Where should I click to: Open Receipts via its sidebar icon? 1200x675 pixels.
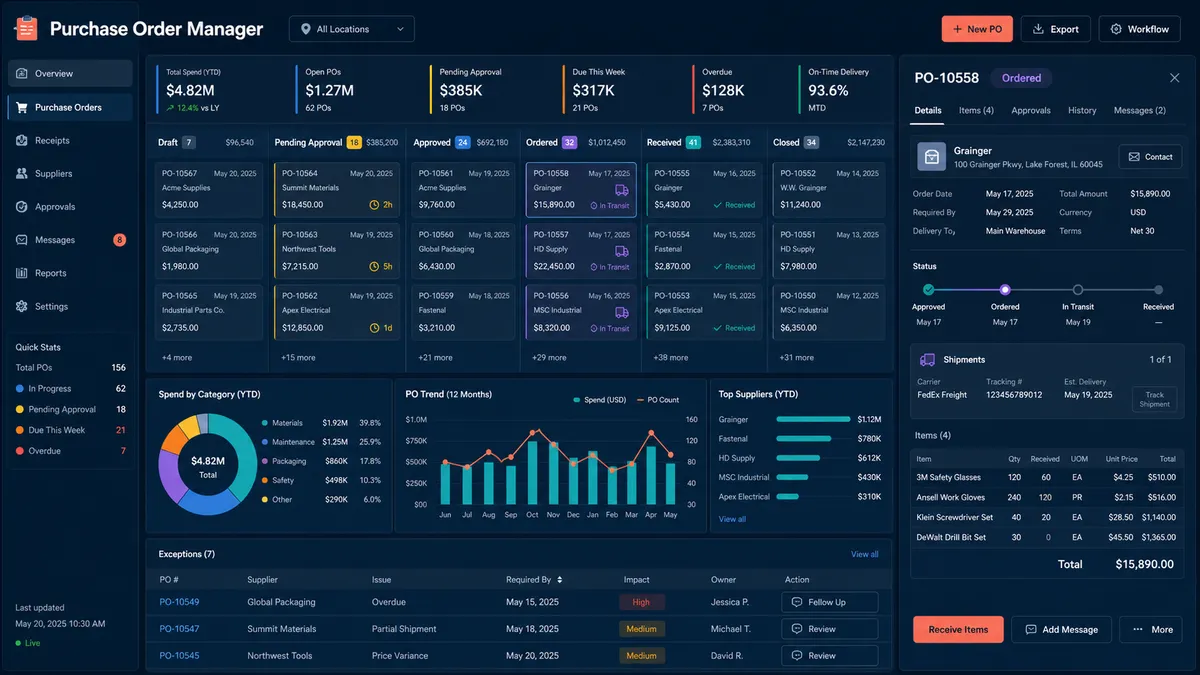[x=21, y=140]
